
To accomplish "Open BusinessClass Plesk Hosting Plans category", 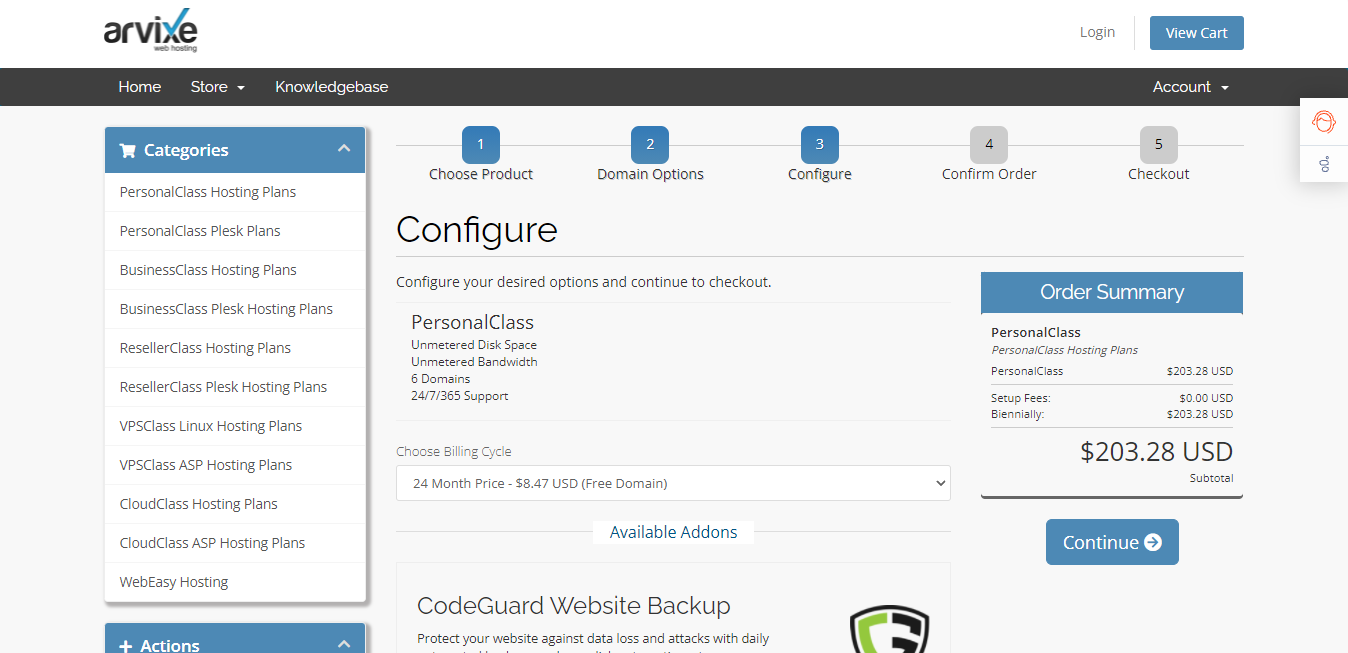I will pyautogui.click(x=235, y=309).
